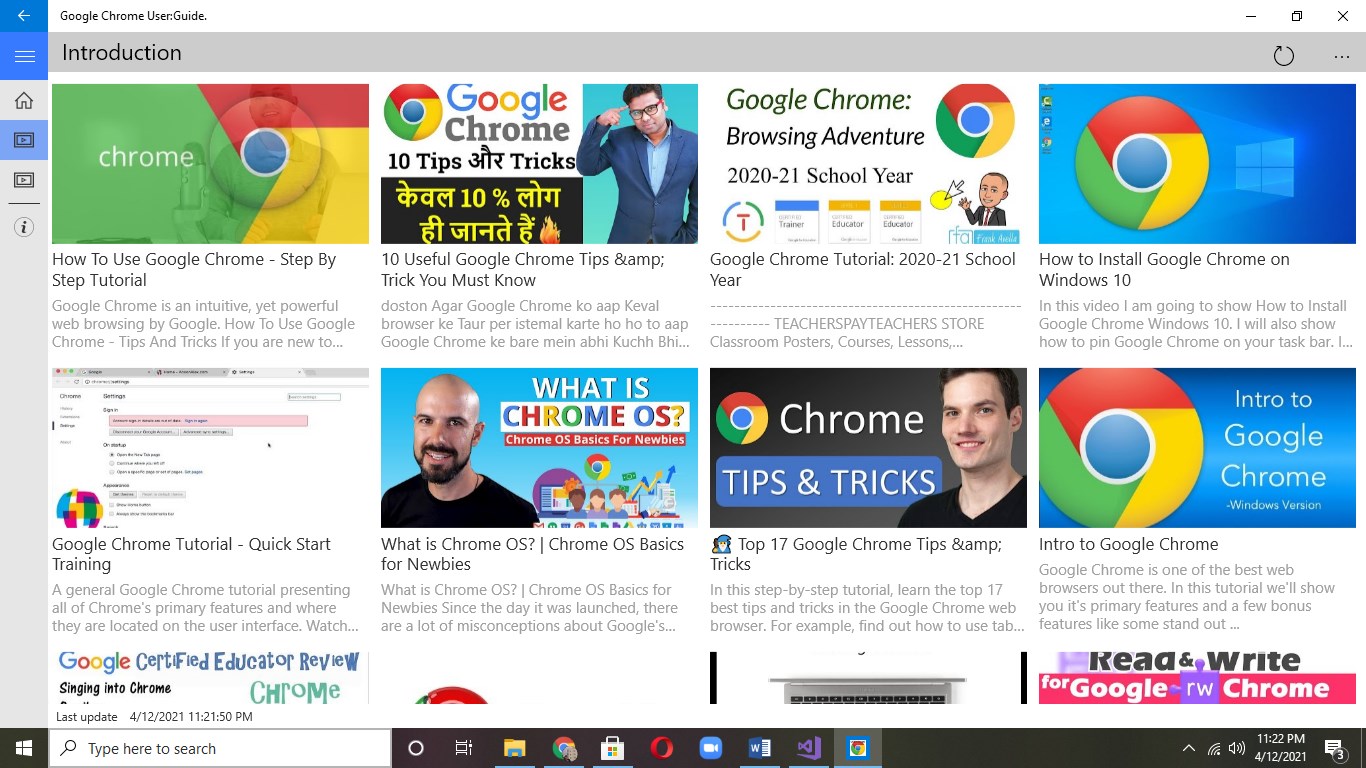Open the notification action center

[x=1335, y=748]
